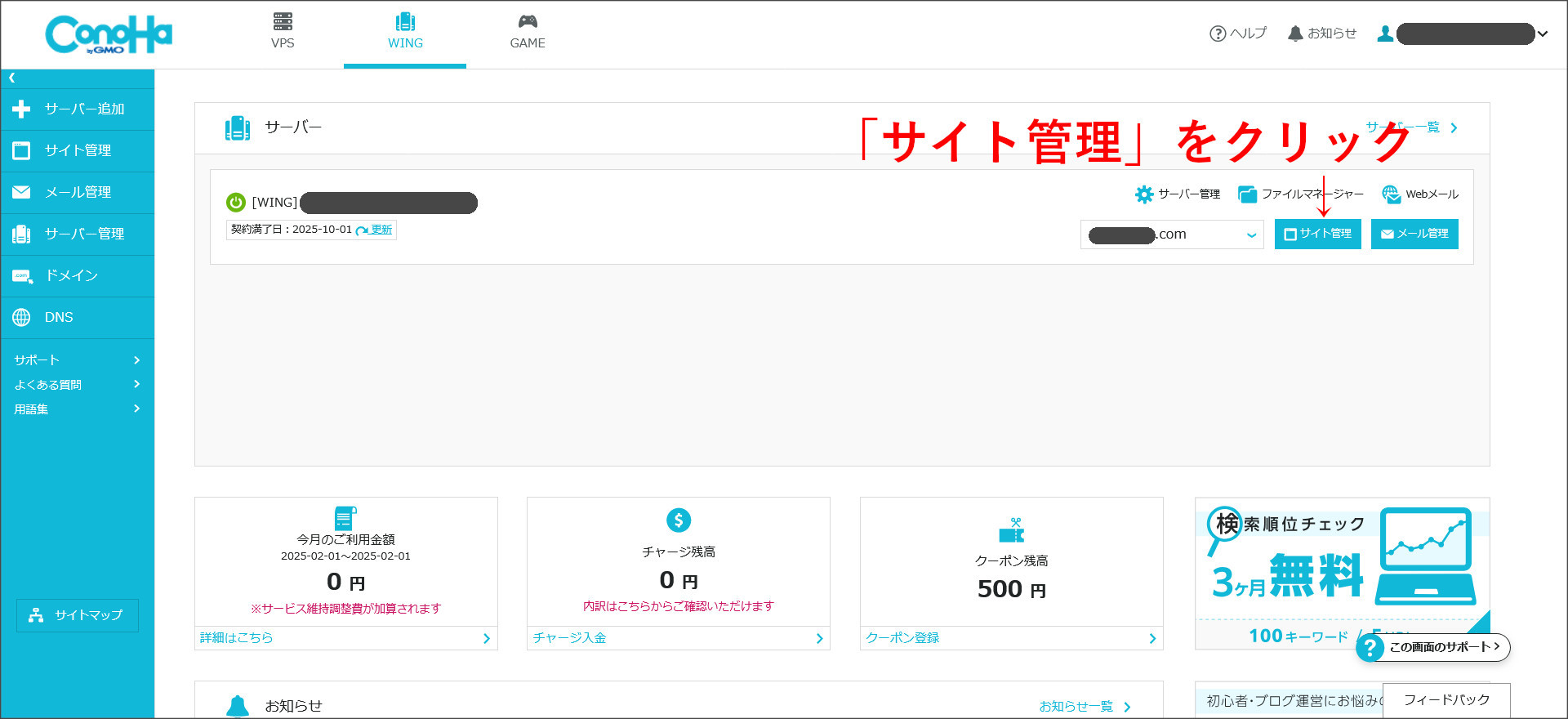
Task: Click the サーバー追加 plus icon in sidebar
Action: (21, 109)
